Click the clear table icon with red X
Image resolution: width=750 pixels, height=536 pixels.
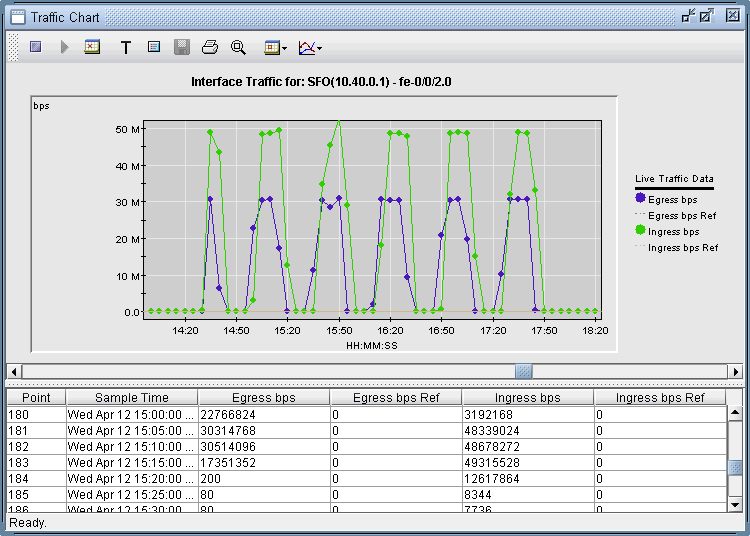click(92, 47)
